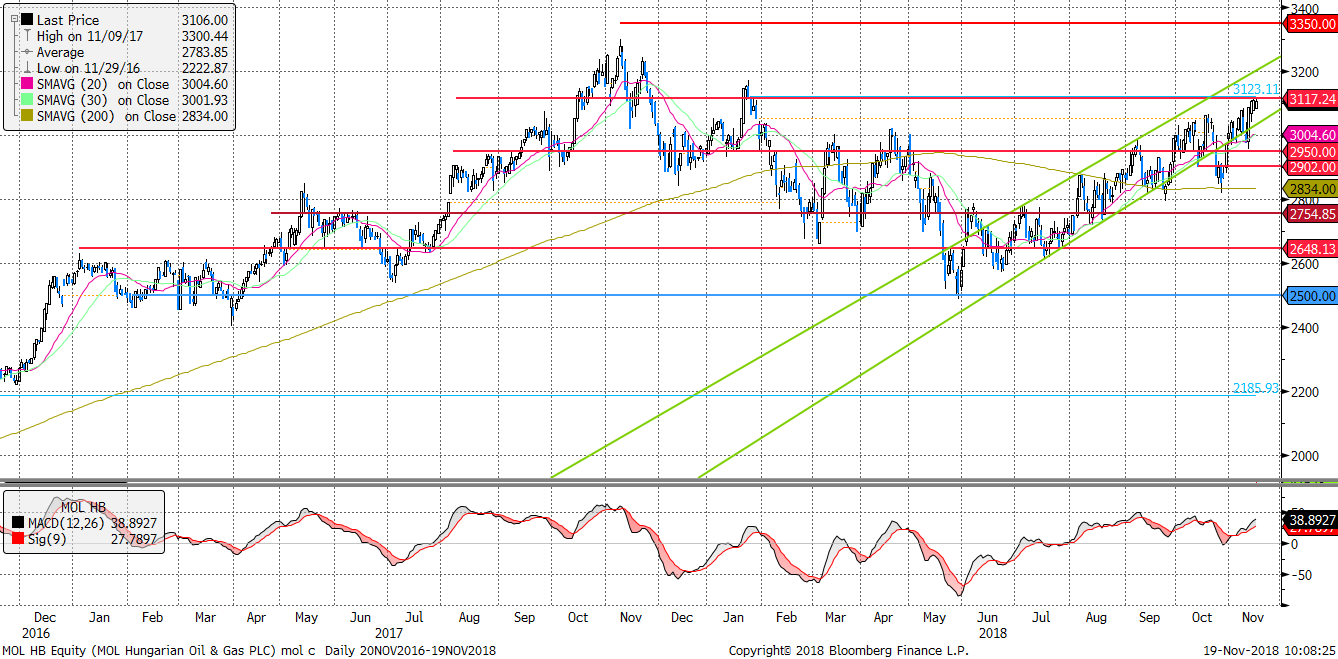Click the -50 MACD axis label
The image size is (1338, 659).
(x=1301, y=575)
